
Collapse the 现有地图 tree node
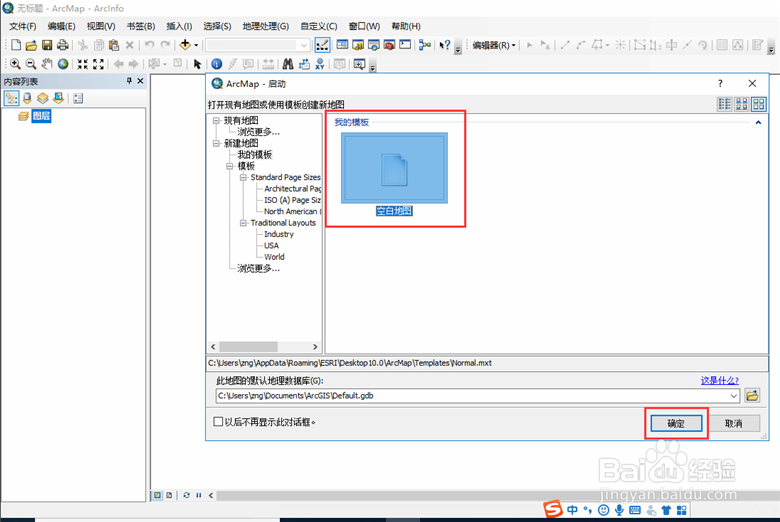click(216, 120)
